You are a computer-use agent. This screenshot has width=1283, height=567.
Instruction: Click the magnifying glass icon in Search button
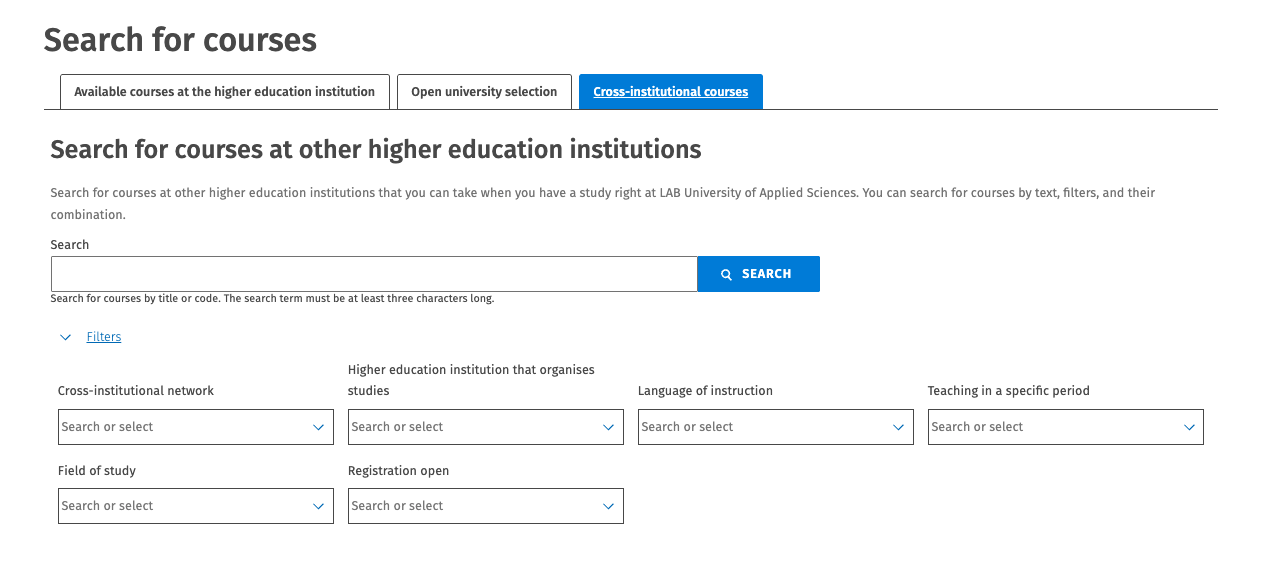(727, 274)
